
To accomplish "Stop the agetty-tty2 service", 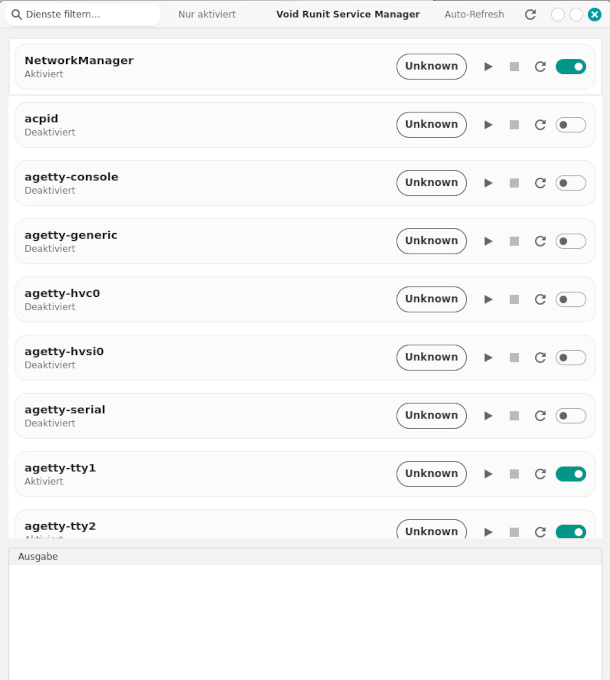I will coord(514,531).
